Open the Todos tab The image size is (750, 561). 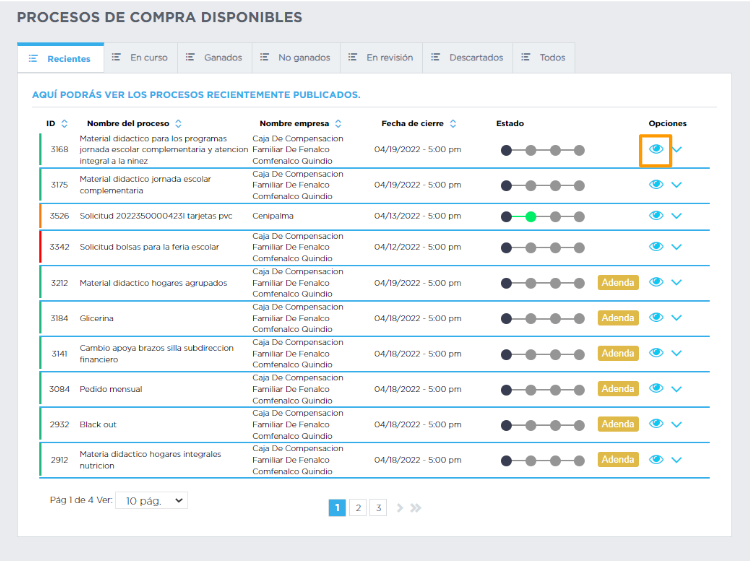[x=543, y=57]
